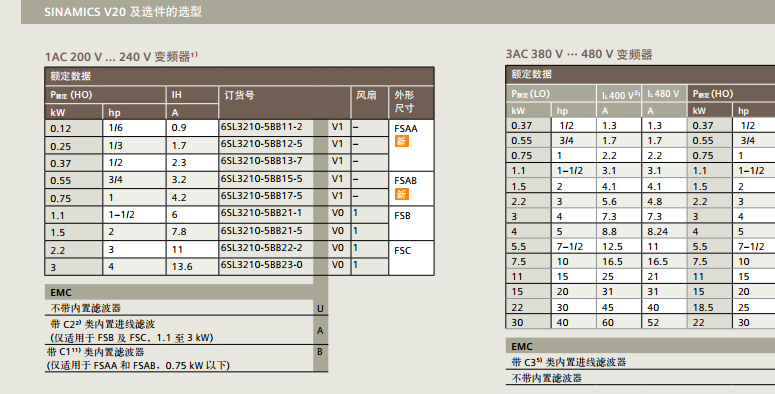Viewport: 775px width, 394px height.
Task: Click filter code letter A
Action: point(320,330)
